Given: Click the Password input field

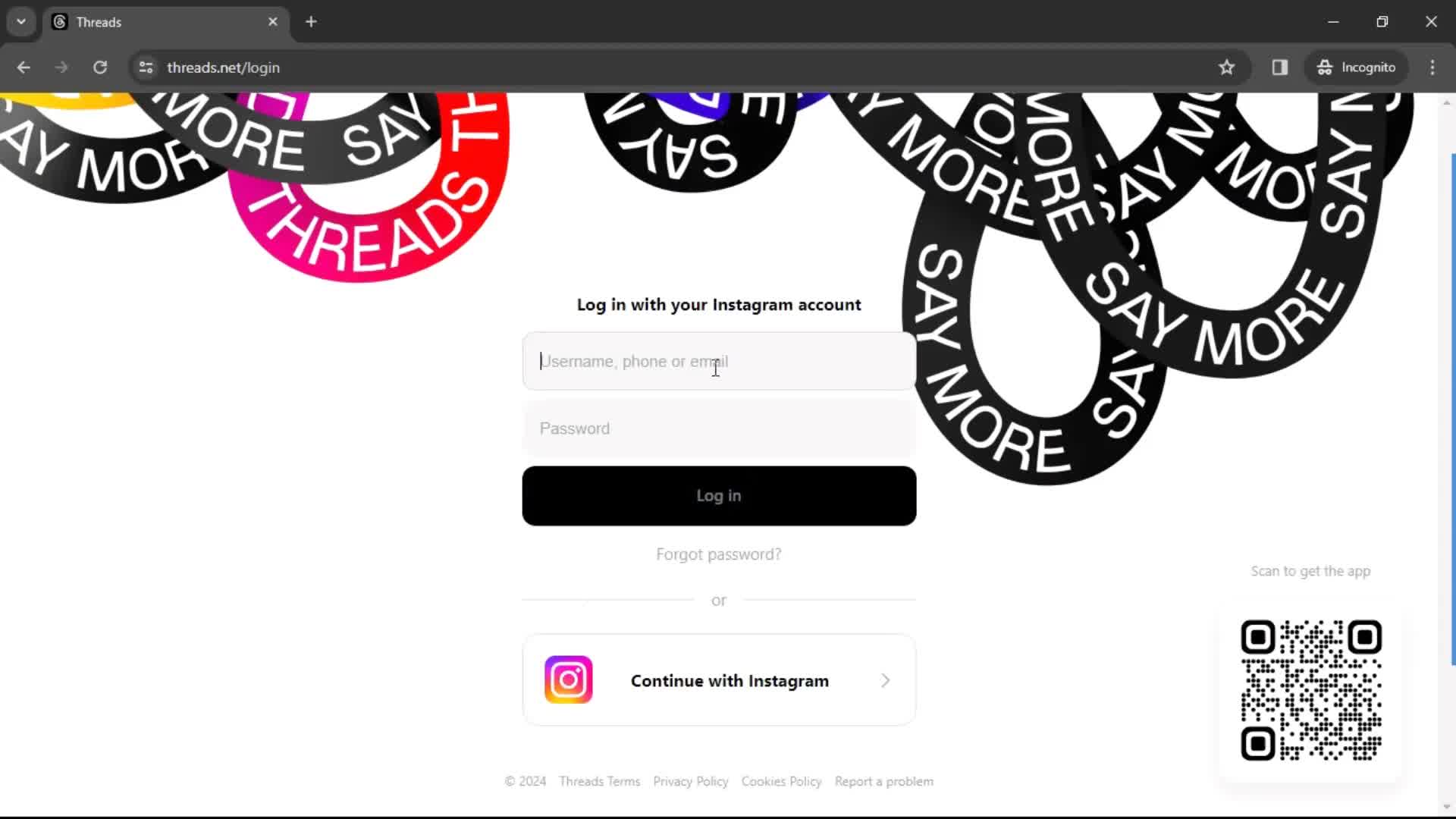Looking at the screenshot, I should pos(720,429).
